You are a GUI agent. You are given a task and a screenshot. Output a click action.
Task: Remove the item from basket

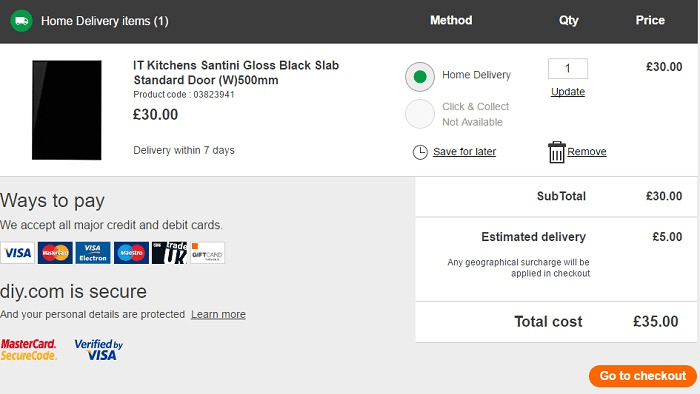587,152
